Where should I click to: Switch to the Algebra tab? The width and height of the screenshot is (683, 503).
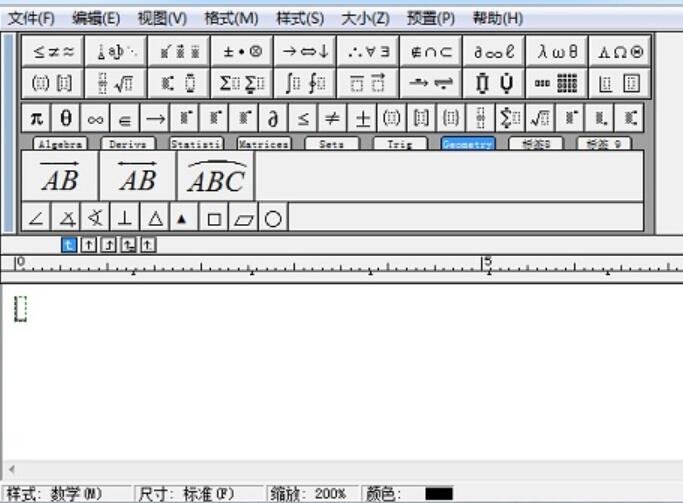[x=59, y=144]
